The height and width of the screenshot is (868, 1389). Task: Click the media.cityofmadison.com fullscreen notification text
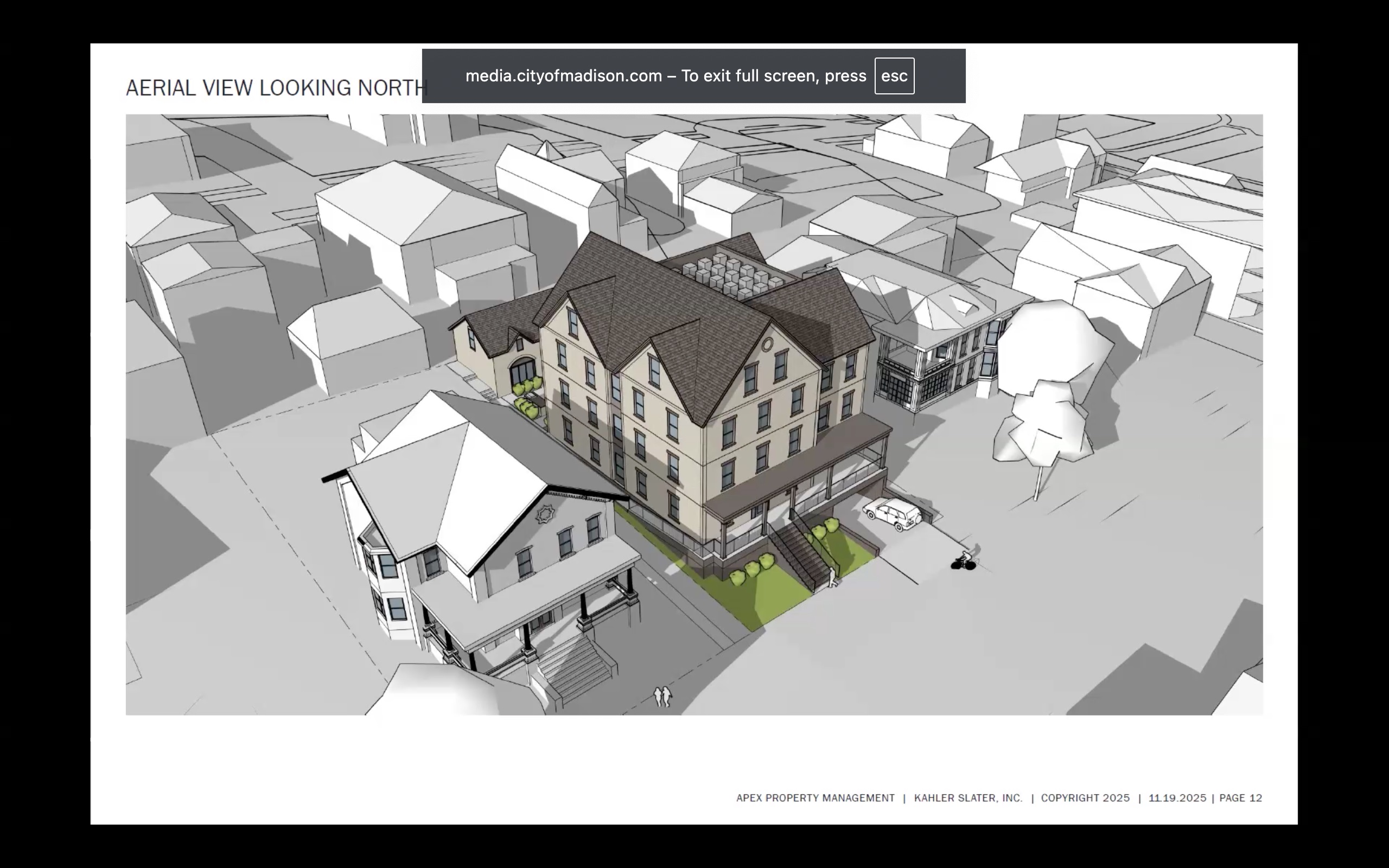[665, 76]
